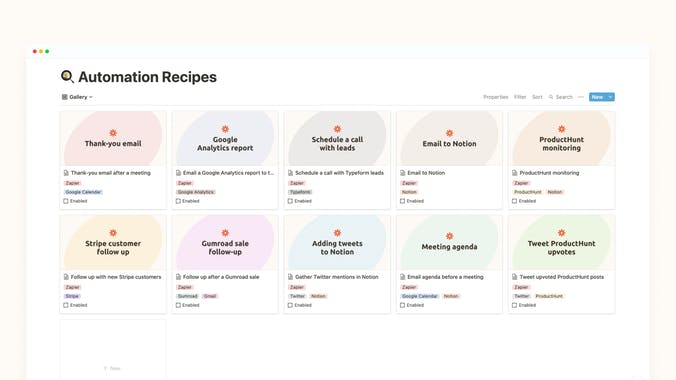Open the Filter menu
This screenshot has width=676, height=380.
[520, 97]
